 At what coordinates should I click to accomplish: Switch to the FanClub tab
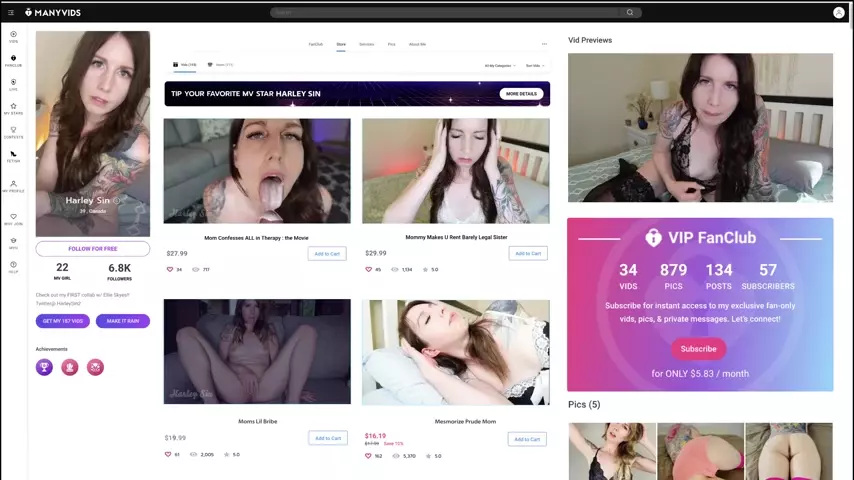(x=315, y=44)
